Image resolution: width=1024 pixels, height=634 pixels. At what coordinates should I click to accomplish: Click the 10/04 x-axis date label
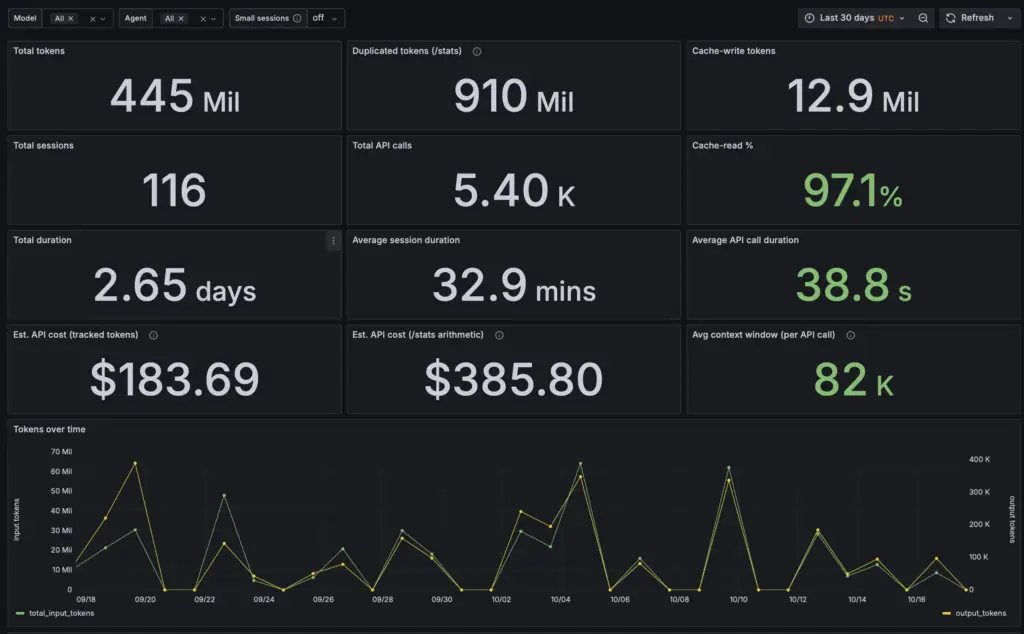560,599
